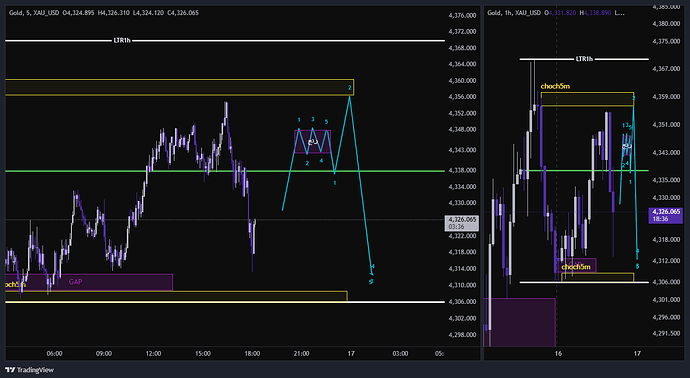Click the 21:00 time axis label

(x=301, y=353)
